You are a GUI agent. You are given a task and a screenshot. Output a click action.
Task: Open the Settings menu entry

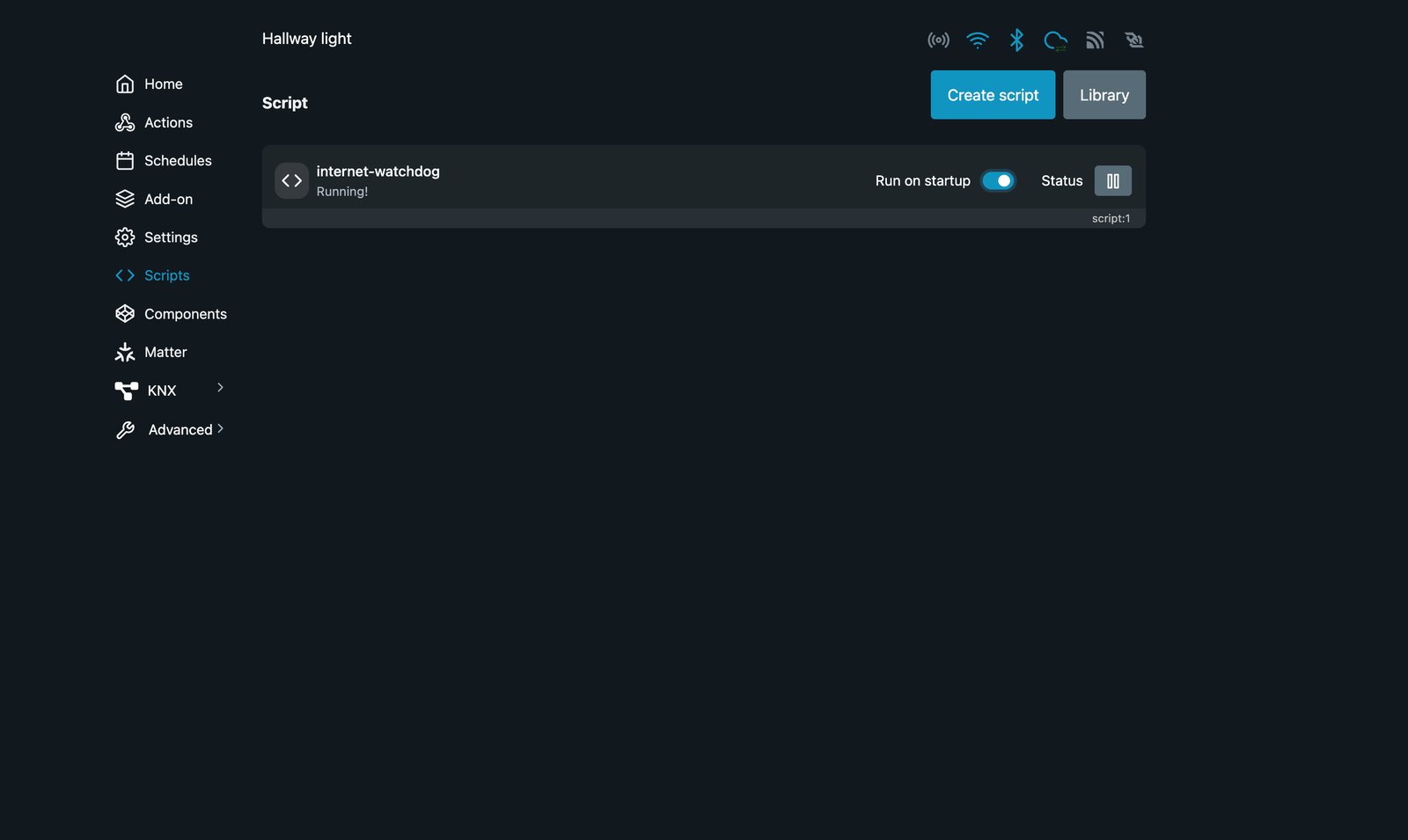pyautogui.click(x=171, y=237)
